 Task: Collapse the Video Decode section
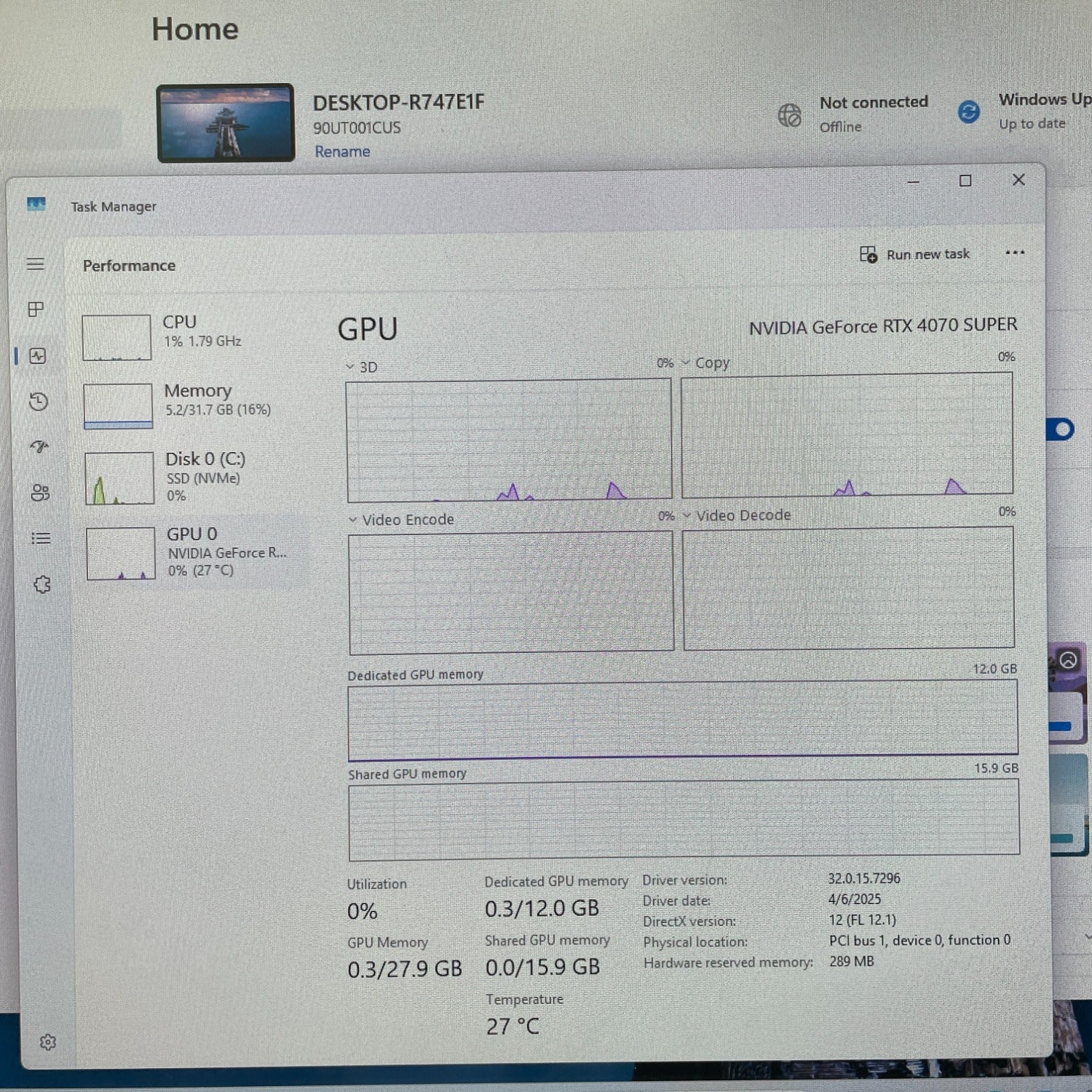(687, 515)
